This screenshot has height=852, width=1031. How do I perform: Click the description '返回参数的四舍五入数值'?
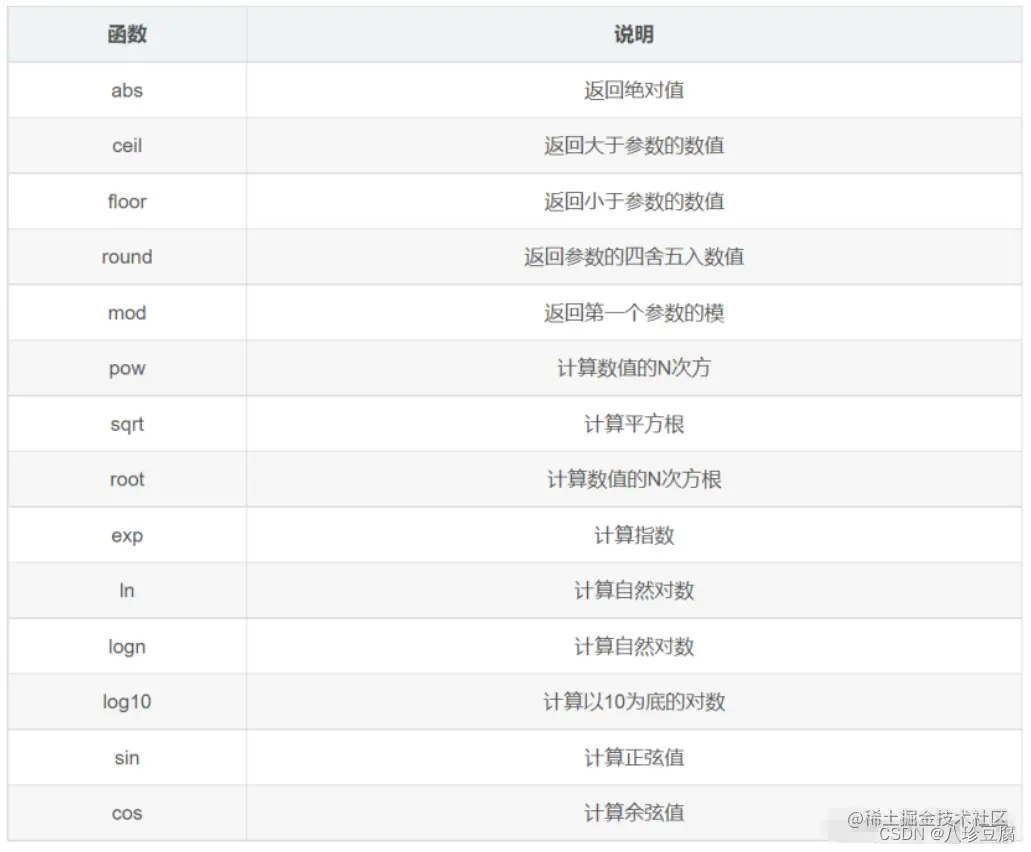634,256
